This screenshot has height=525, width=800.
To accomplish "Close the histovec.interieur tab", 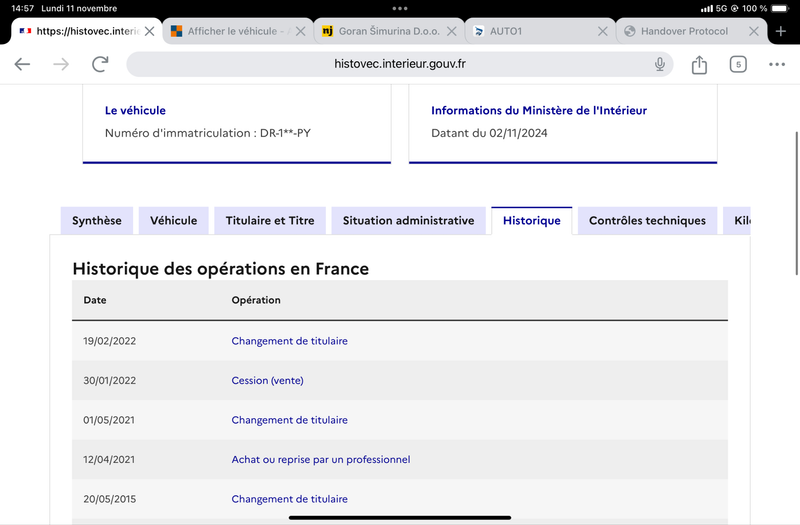I will [149, 31].
